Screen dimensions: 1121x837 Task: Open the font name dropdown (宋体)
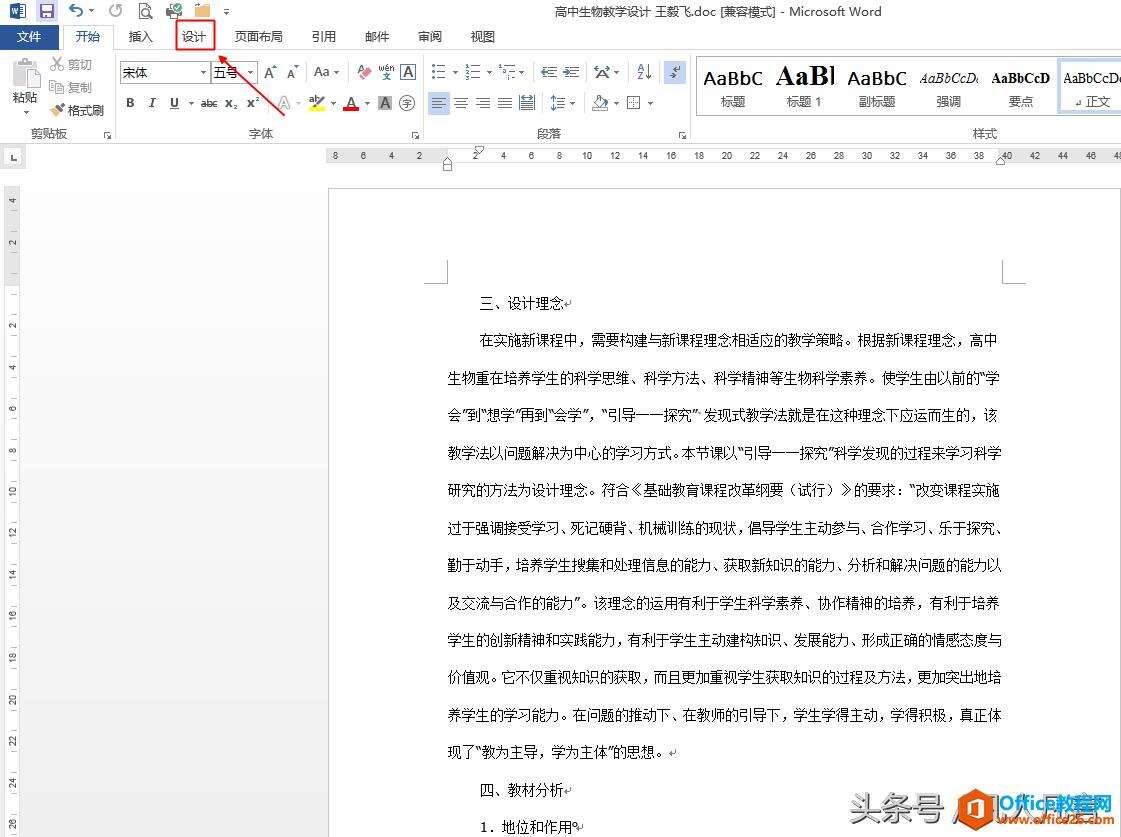203,72
